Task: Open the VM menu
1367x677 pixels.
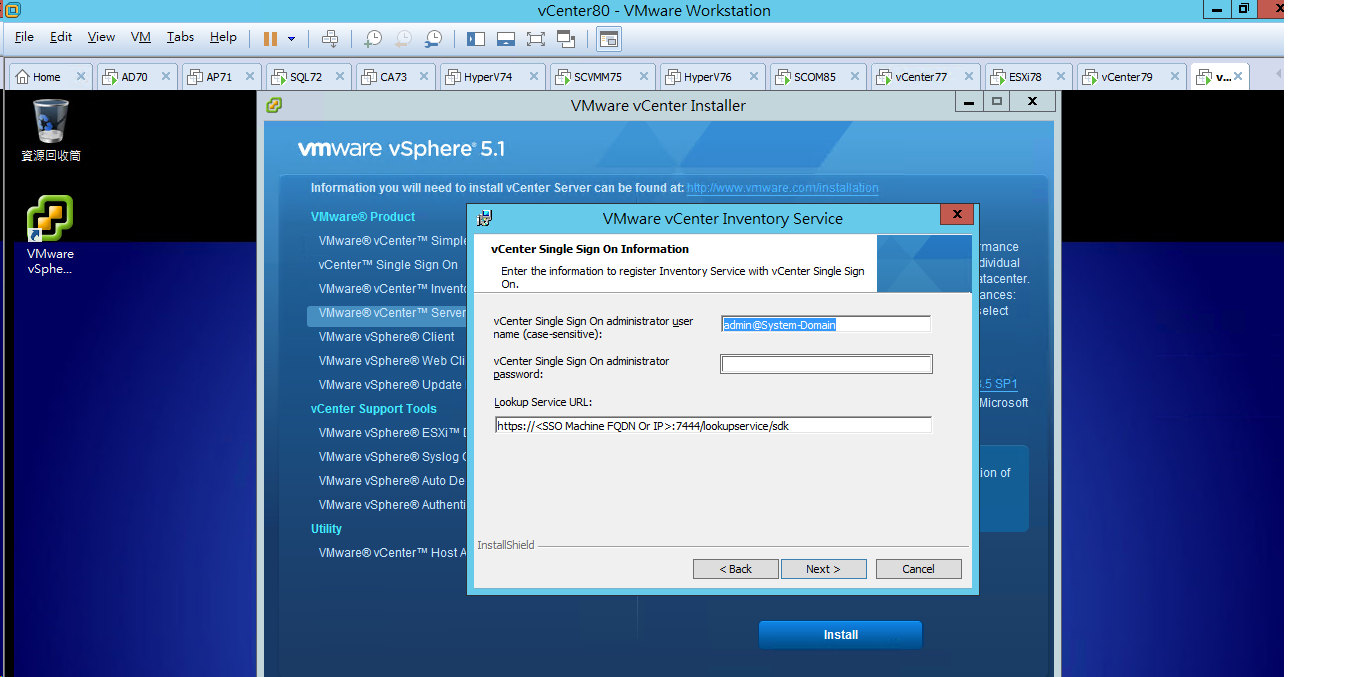Action: click(x=140, y=37)
